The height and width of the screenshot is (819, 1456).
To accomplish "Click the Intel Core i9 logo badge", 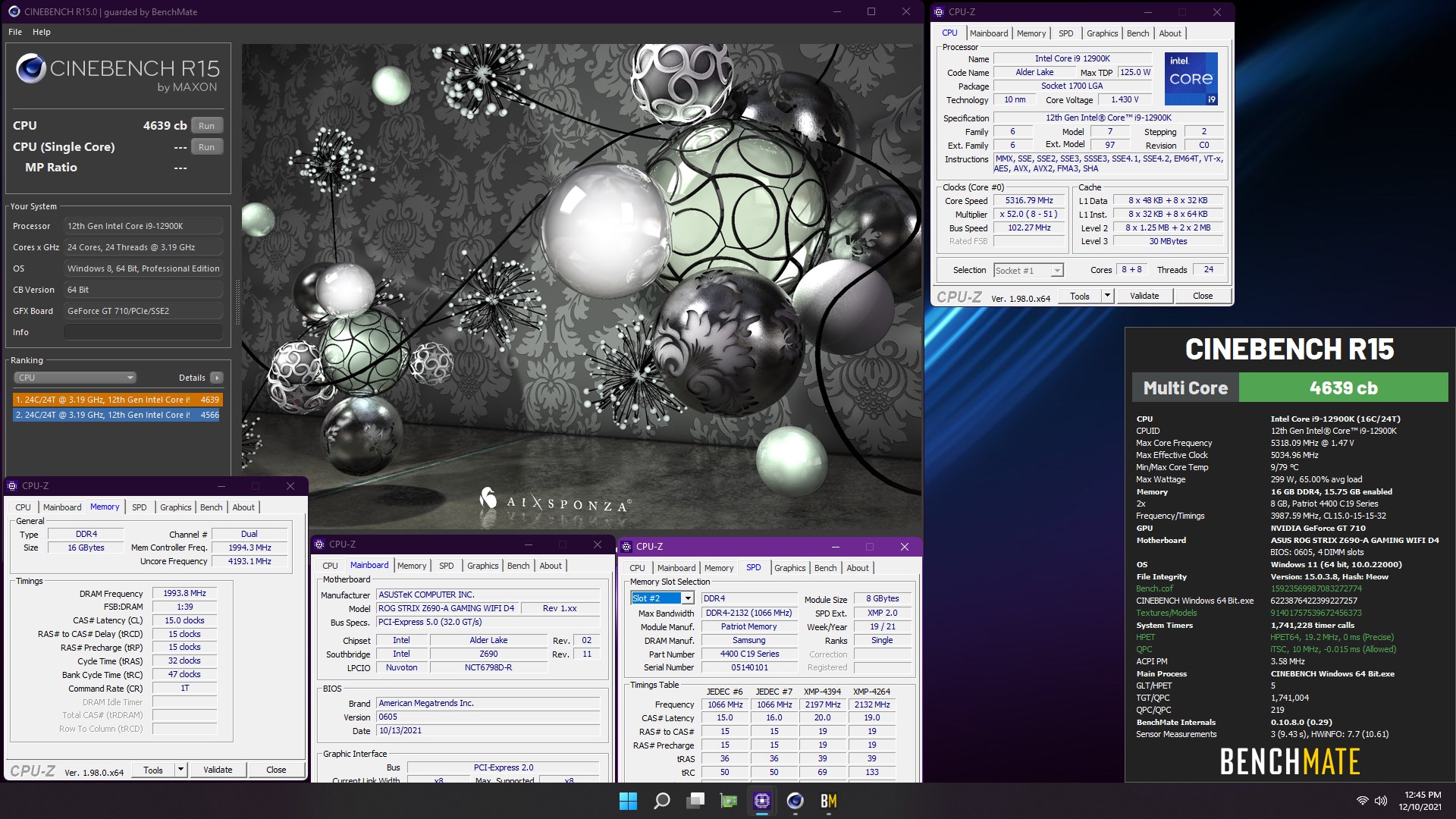I will (x=1191, y=78).
